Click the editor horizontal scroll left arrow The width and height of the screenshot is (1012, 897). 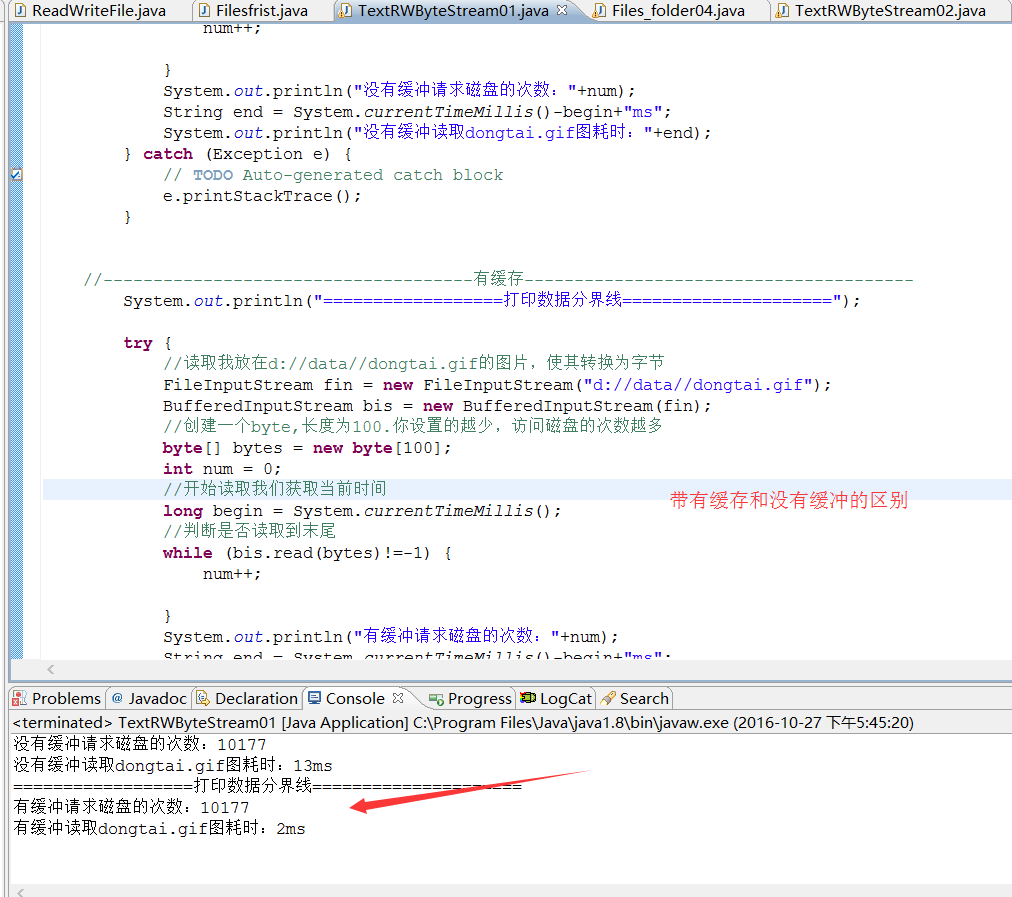click(50, 669)
